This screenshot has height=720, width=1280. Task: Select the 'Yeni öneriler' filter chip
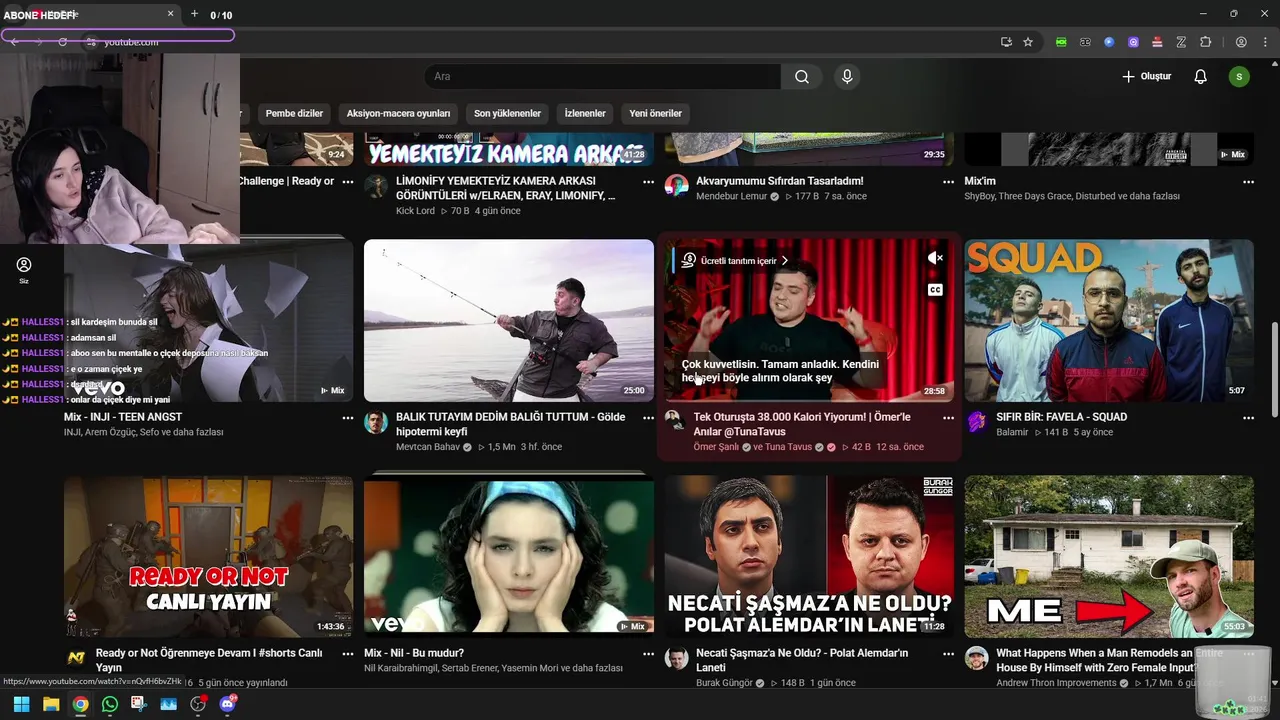[655, 114]
